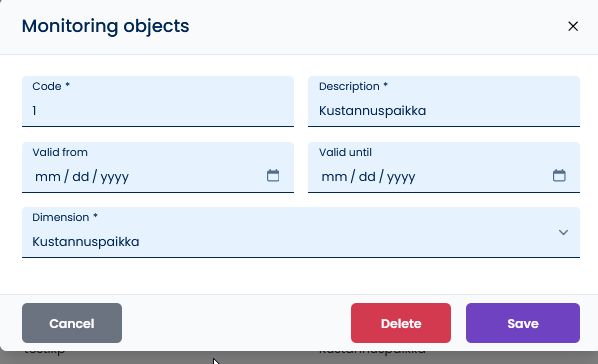Click the Valid until label text

point(345,152)
